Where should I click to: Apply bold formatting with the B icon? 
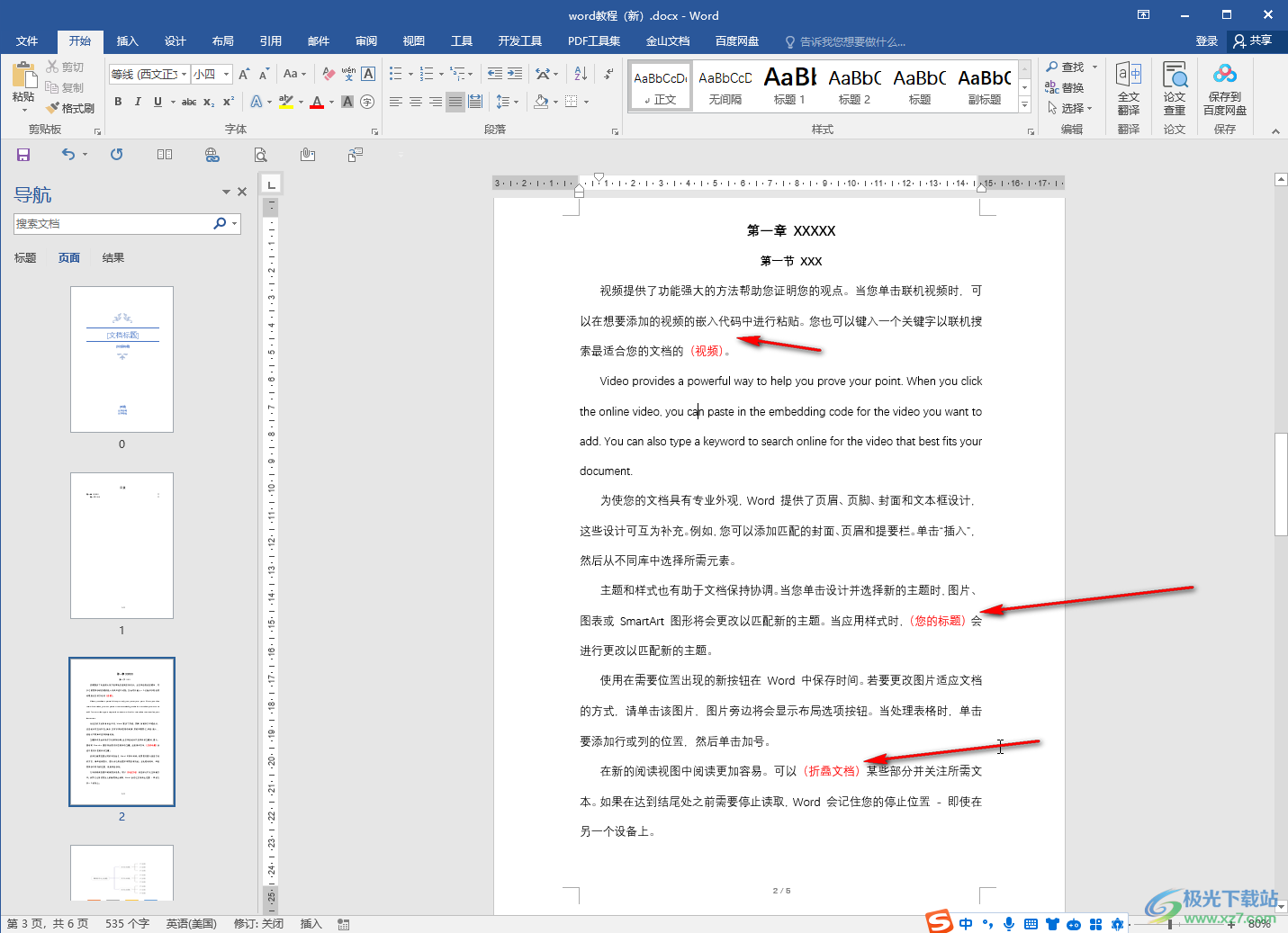(x=118, y=102)
